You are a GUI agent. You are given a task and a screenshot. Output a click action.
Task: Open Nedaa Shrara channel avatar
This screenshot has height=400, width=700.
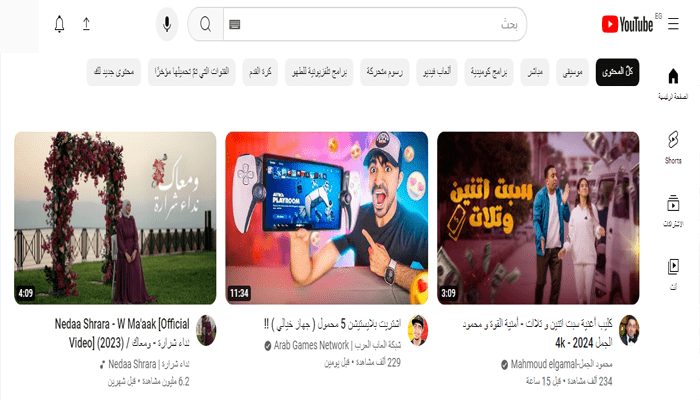[x=206, y=330]
